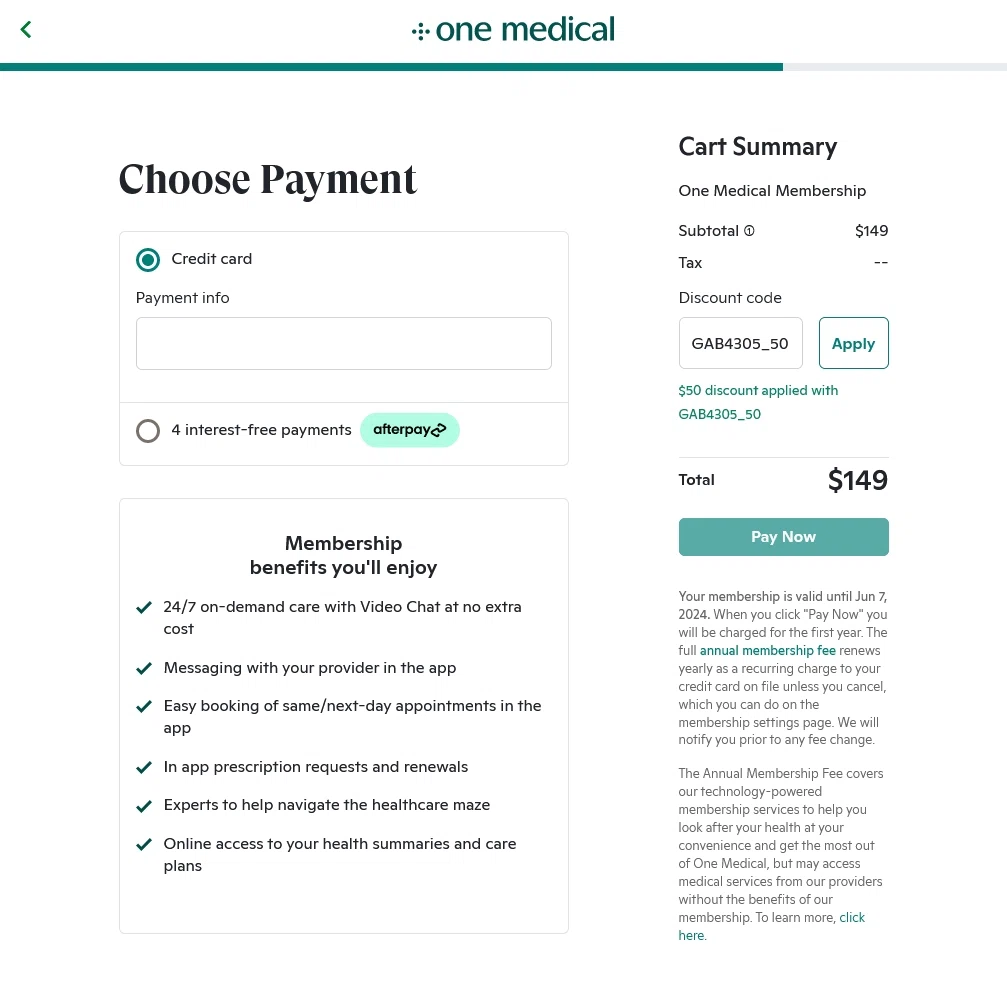The width and height of the screenshot is (1007, 991).
Task: Click the One Medical logo
Action: (x=513, y=30)
